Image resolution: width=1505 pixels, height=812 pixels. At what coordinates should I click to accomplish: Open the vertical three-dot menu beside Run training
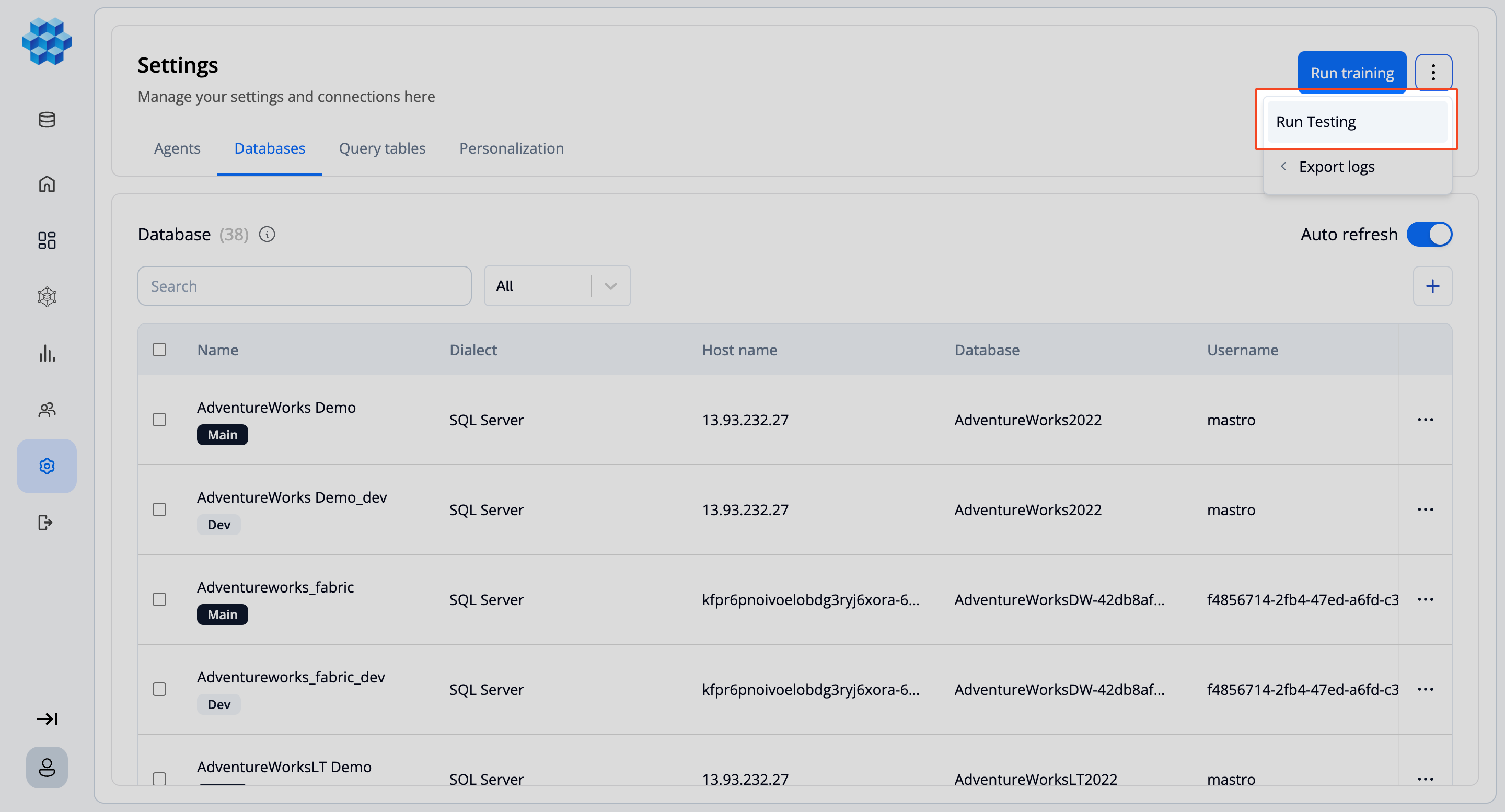pyautogui.click(x=1433, y=73)
